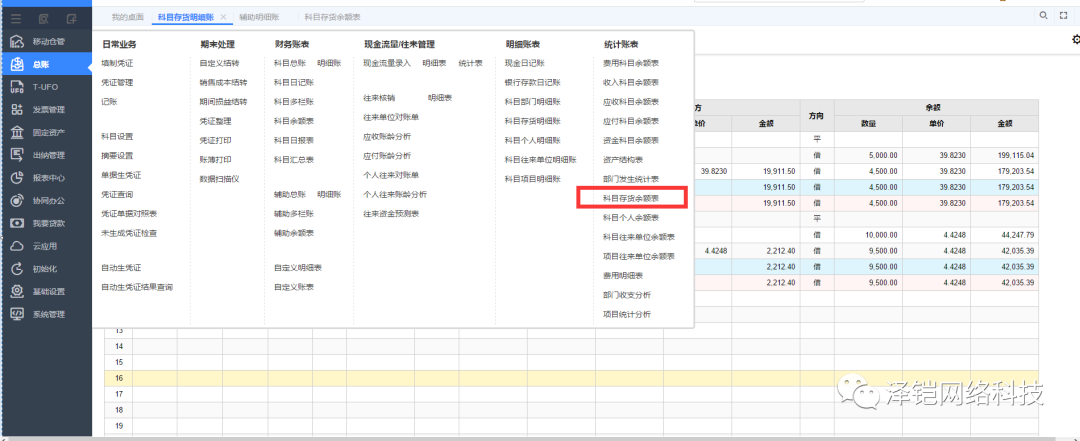Viewport: 1080px width, 441px height.
Task: Go to 报表中心 in sidebar
Action: (x=46, y=178)
